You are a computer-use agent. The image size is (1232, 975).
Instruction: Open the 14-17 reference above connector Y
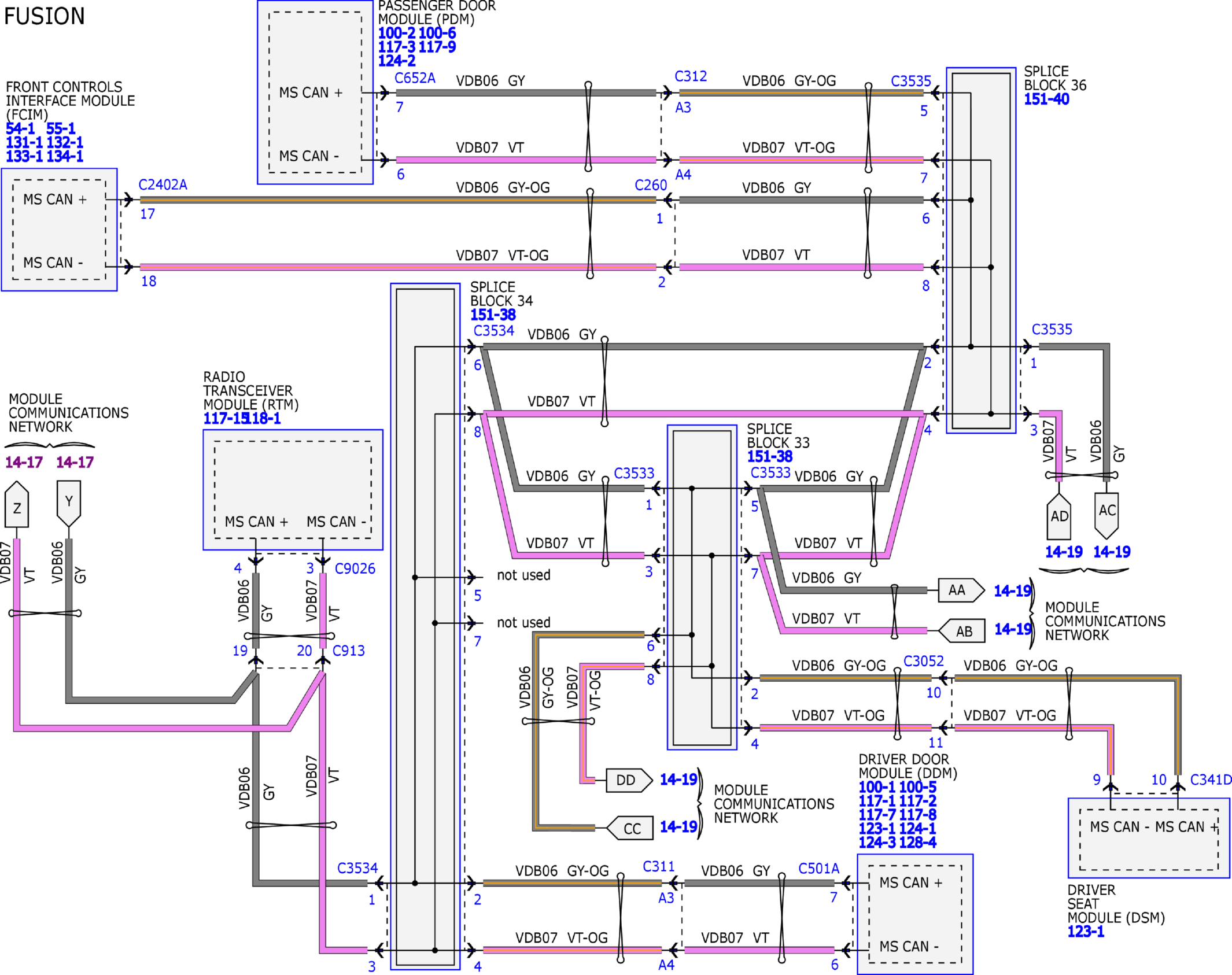click(75, 462)
